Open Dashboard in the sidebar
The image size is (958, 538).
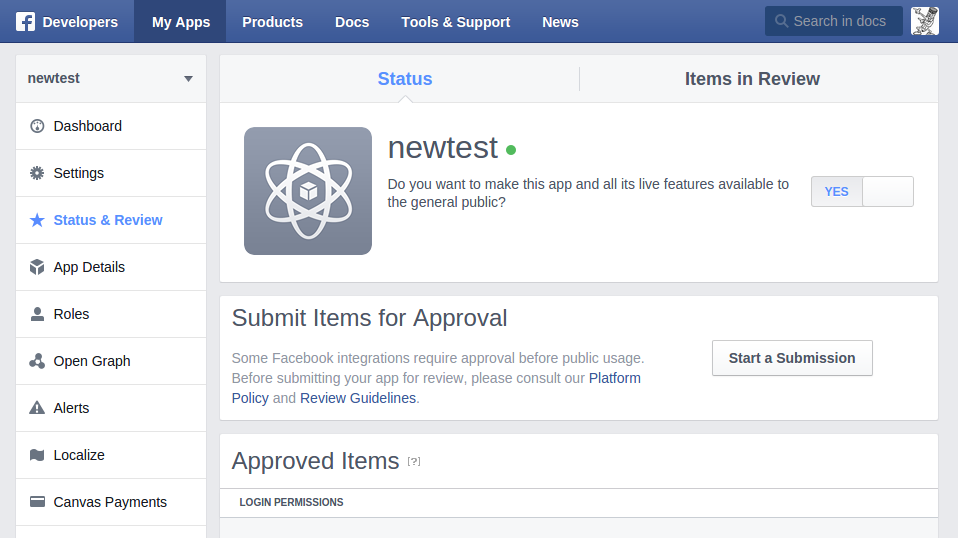111,126
